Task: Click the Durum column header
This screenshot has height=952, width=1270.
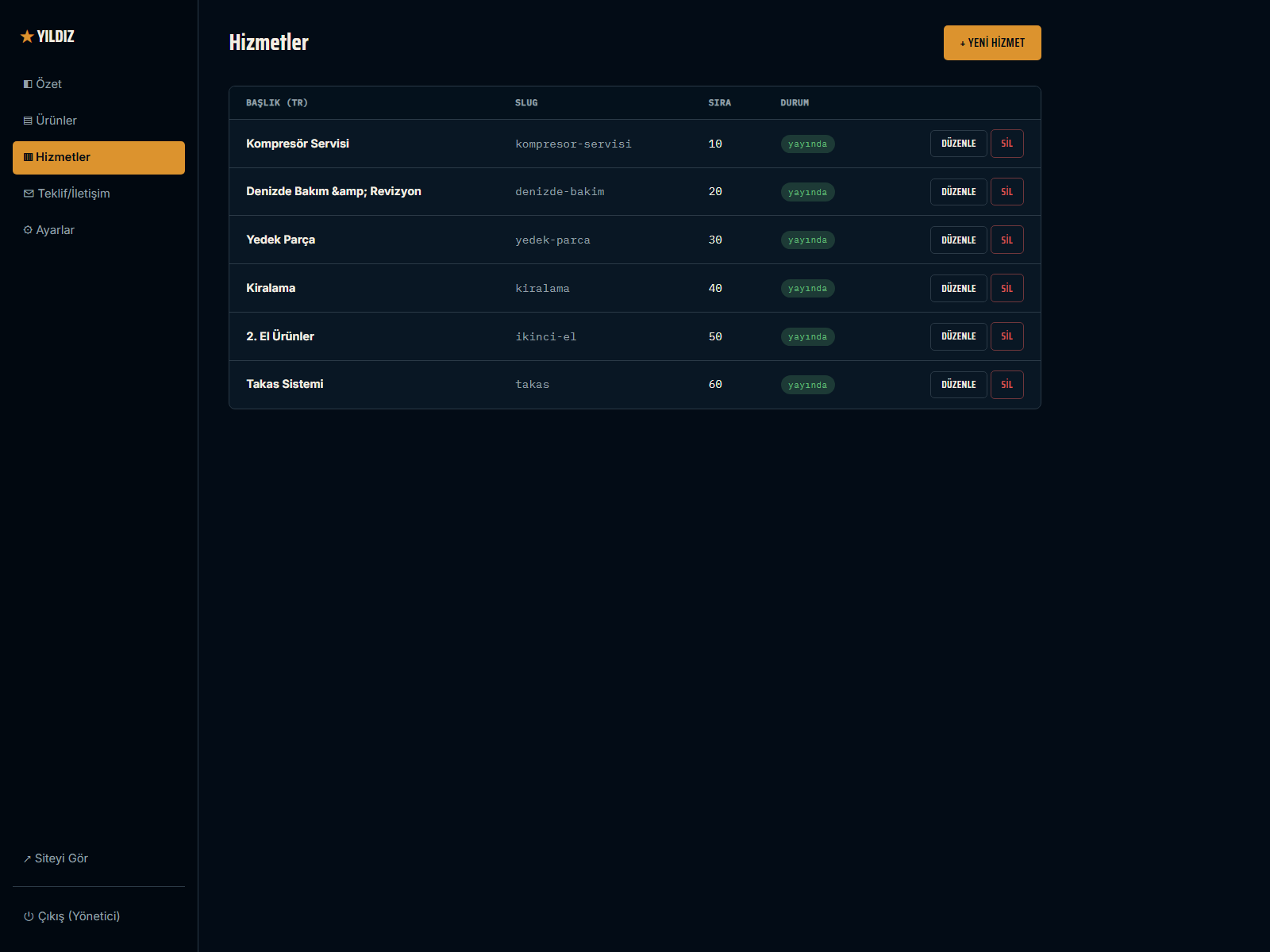Action: pyautogui.click(x=795, y=103)
